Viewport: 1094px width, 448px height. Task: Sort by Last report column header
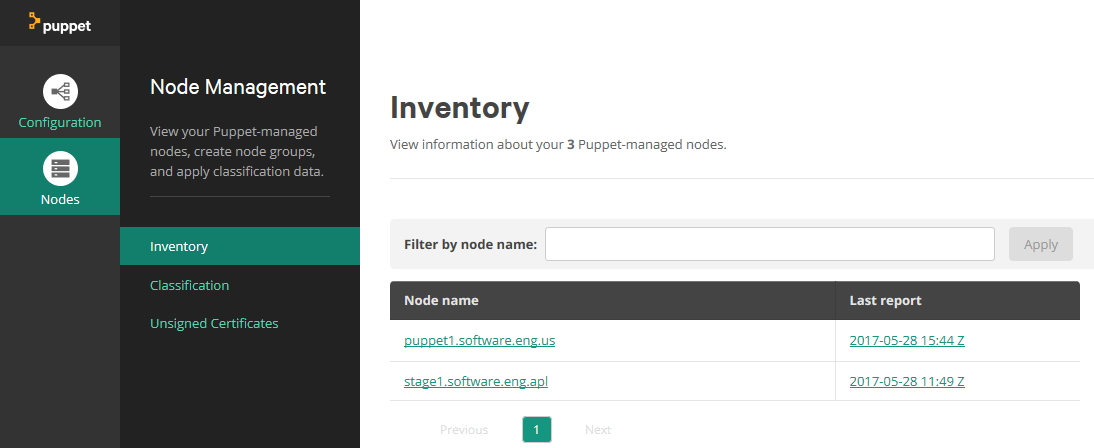coord(885,301)
